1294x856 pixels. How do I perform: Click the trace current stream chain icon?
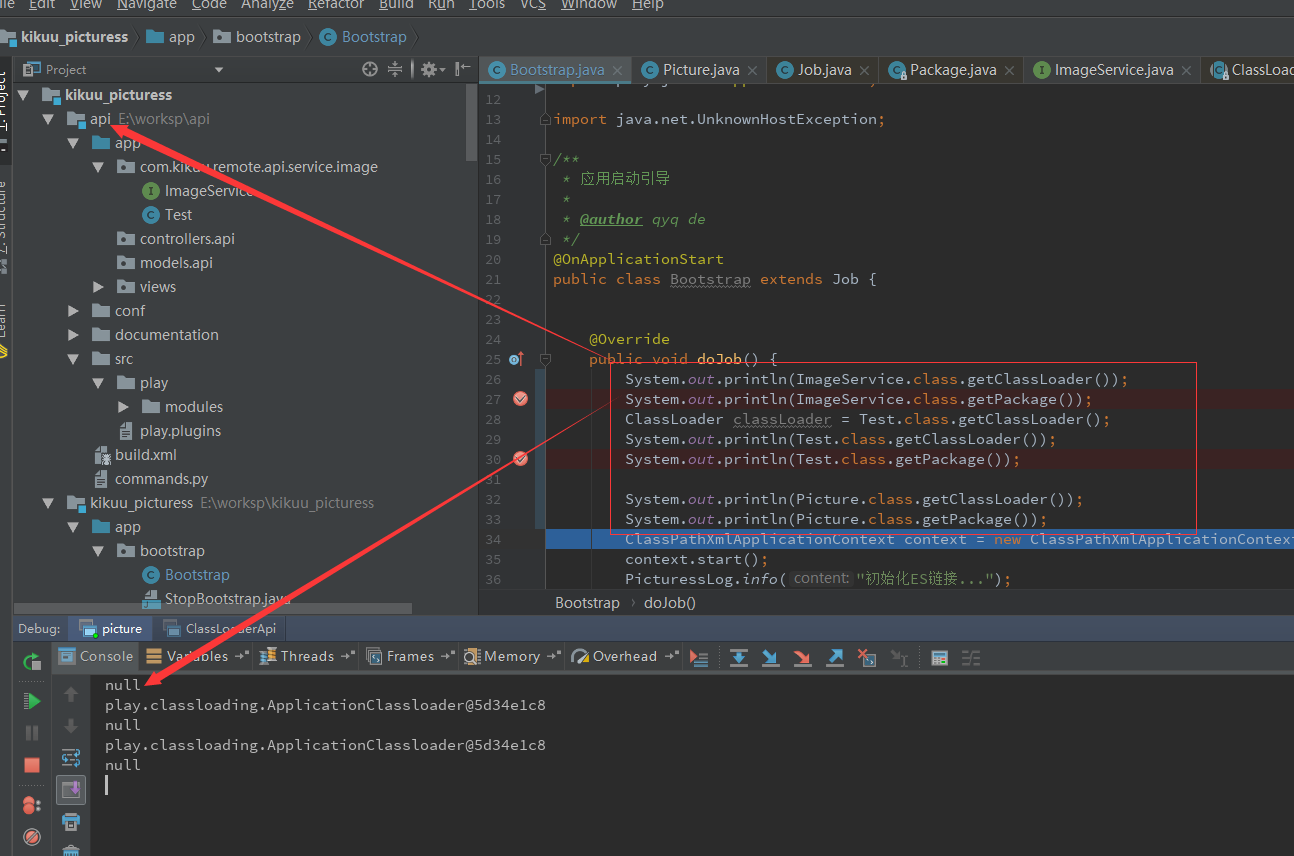pyautogui.click(x=971, y=657)
